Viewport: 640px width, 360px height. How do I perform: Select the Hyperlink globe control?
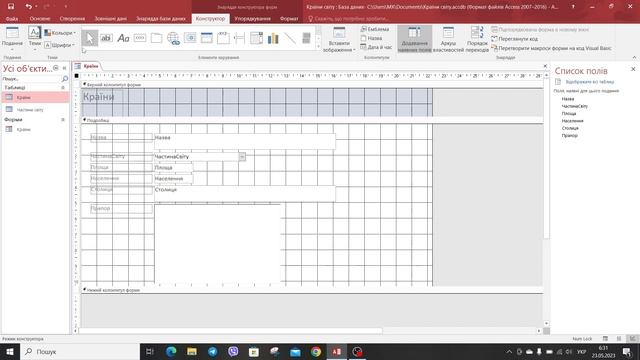[x=173, y=38]
